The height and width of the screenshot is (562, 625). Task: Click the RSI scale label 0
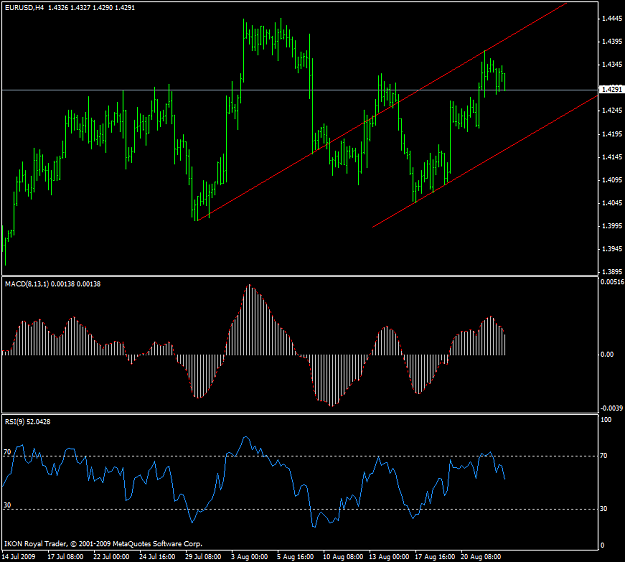[x=602, y=545]
